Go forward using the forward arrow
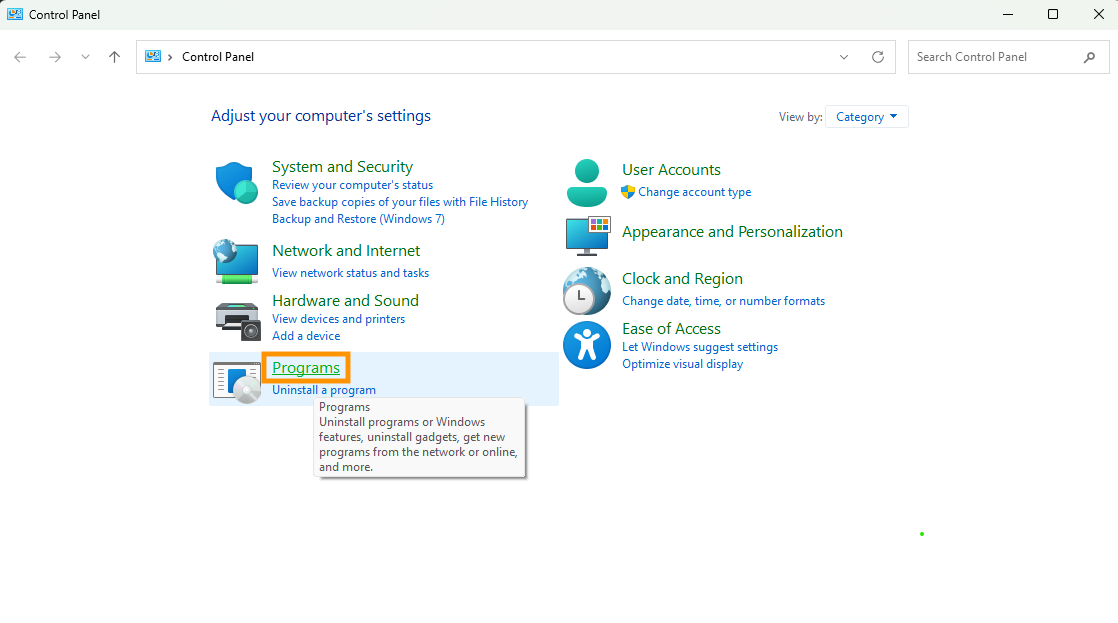 (54, 57)
